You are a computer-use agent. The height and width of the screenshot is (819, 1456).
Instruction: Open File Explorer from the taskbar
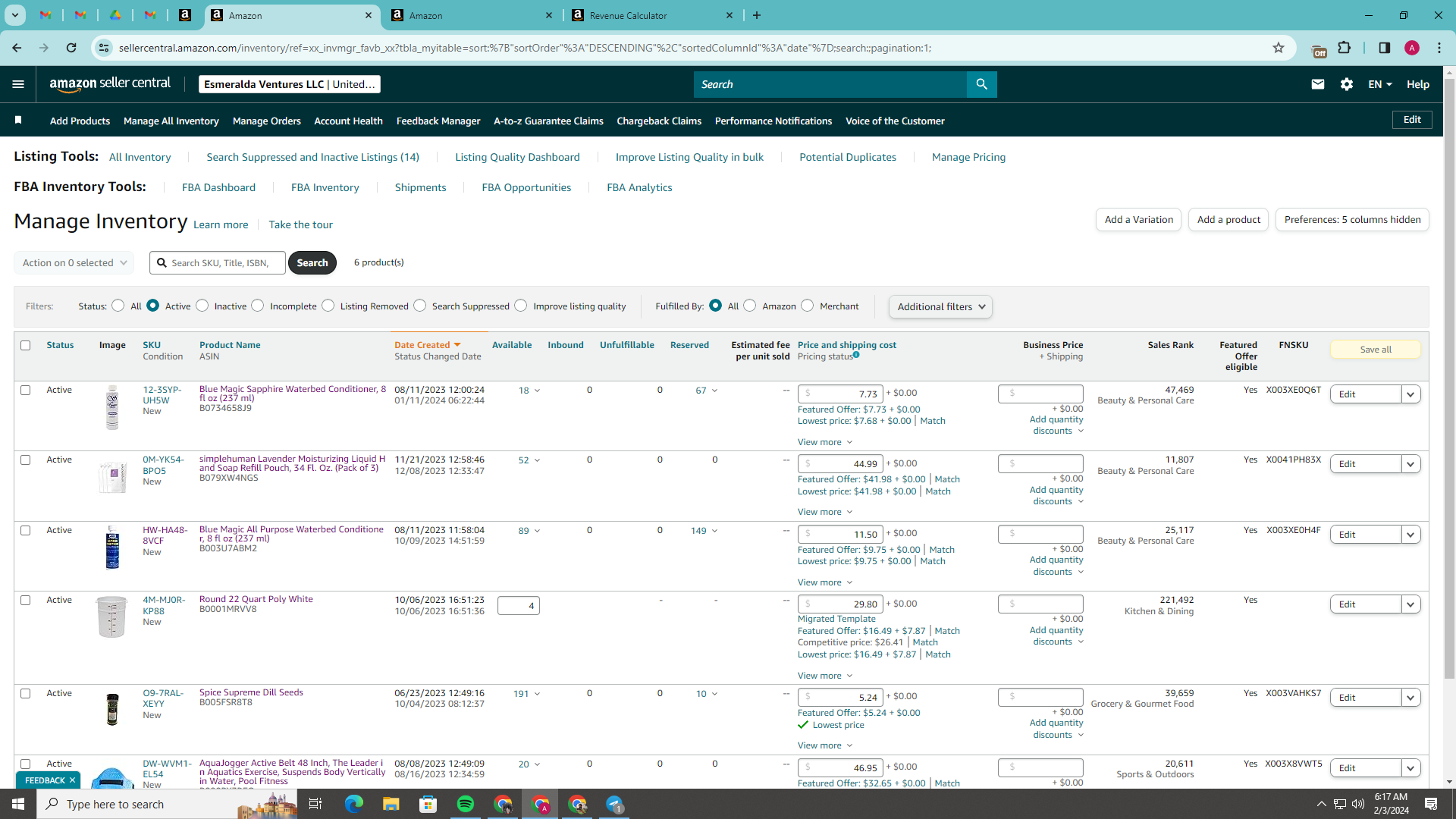pyautogui.click(x=391, y=804)
